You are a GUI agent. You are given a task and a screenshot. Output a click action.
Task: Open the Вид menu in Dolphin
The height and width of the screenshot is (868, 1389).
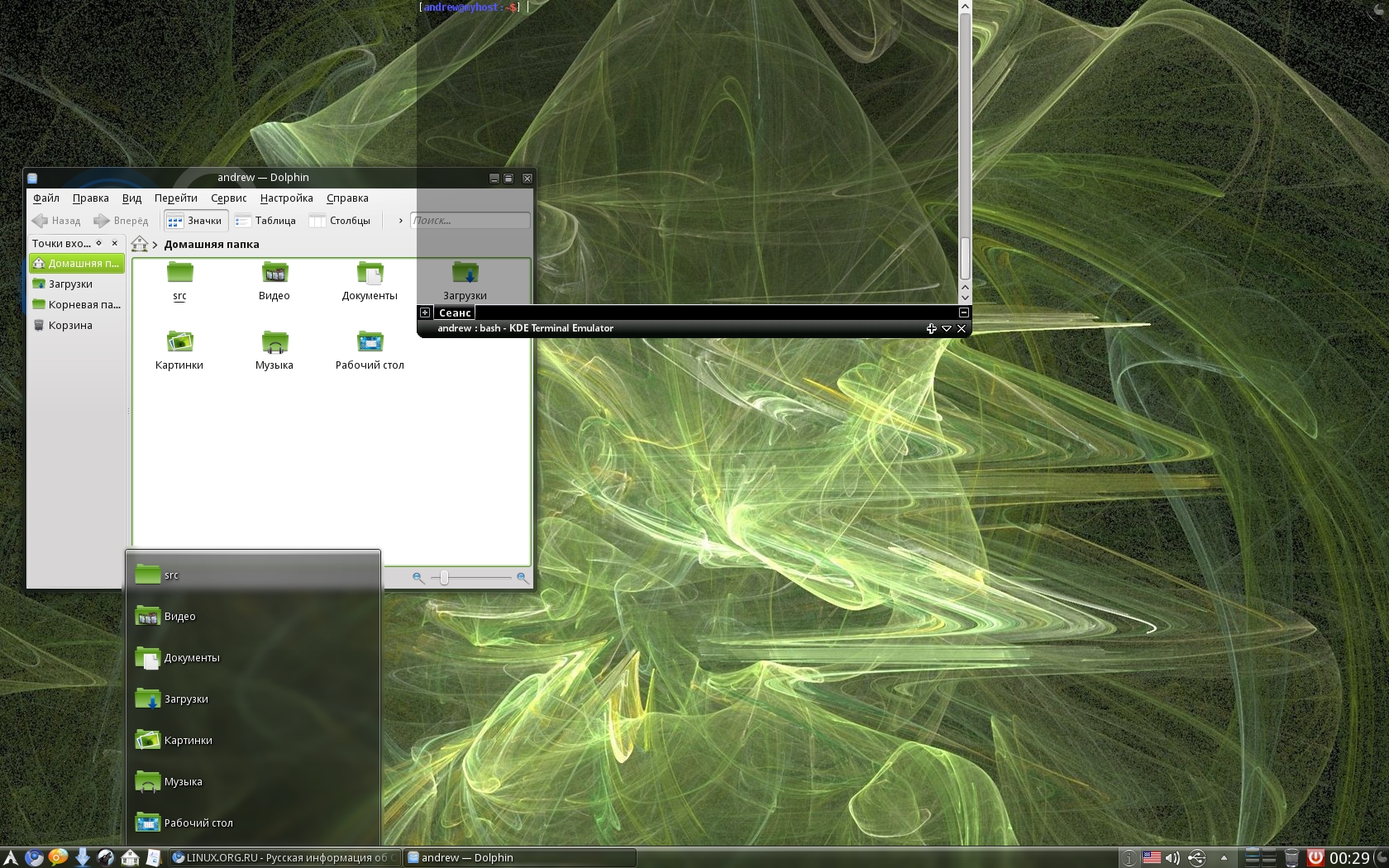[132, 198]
